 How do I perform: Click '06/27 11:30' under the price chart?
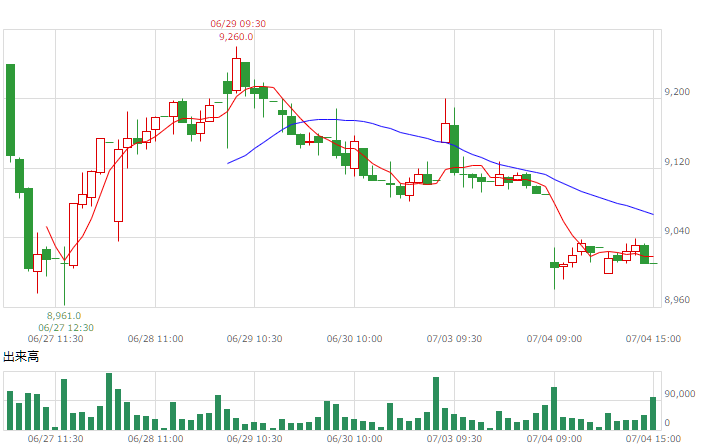(x=56, y=339)
